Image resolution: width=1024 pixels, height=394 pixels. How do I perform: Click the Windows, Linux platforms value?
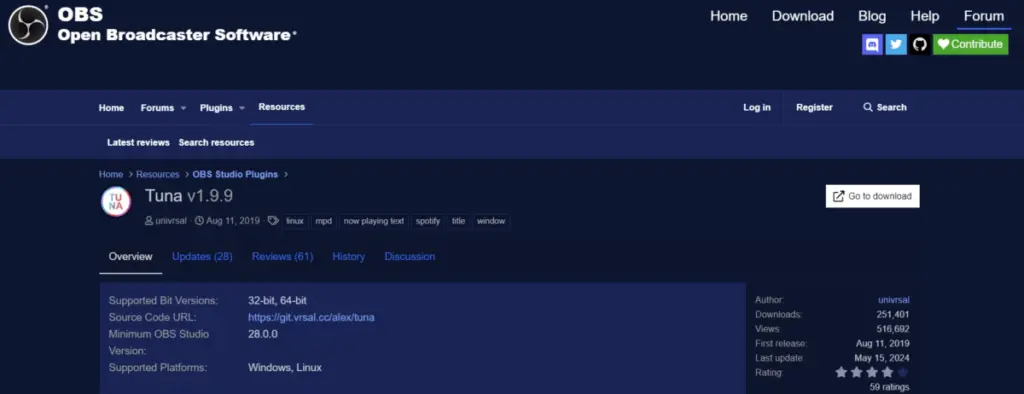tap(285, 368)
